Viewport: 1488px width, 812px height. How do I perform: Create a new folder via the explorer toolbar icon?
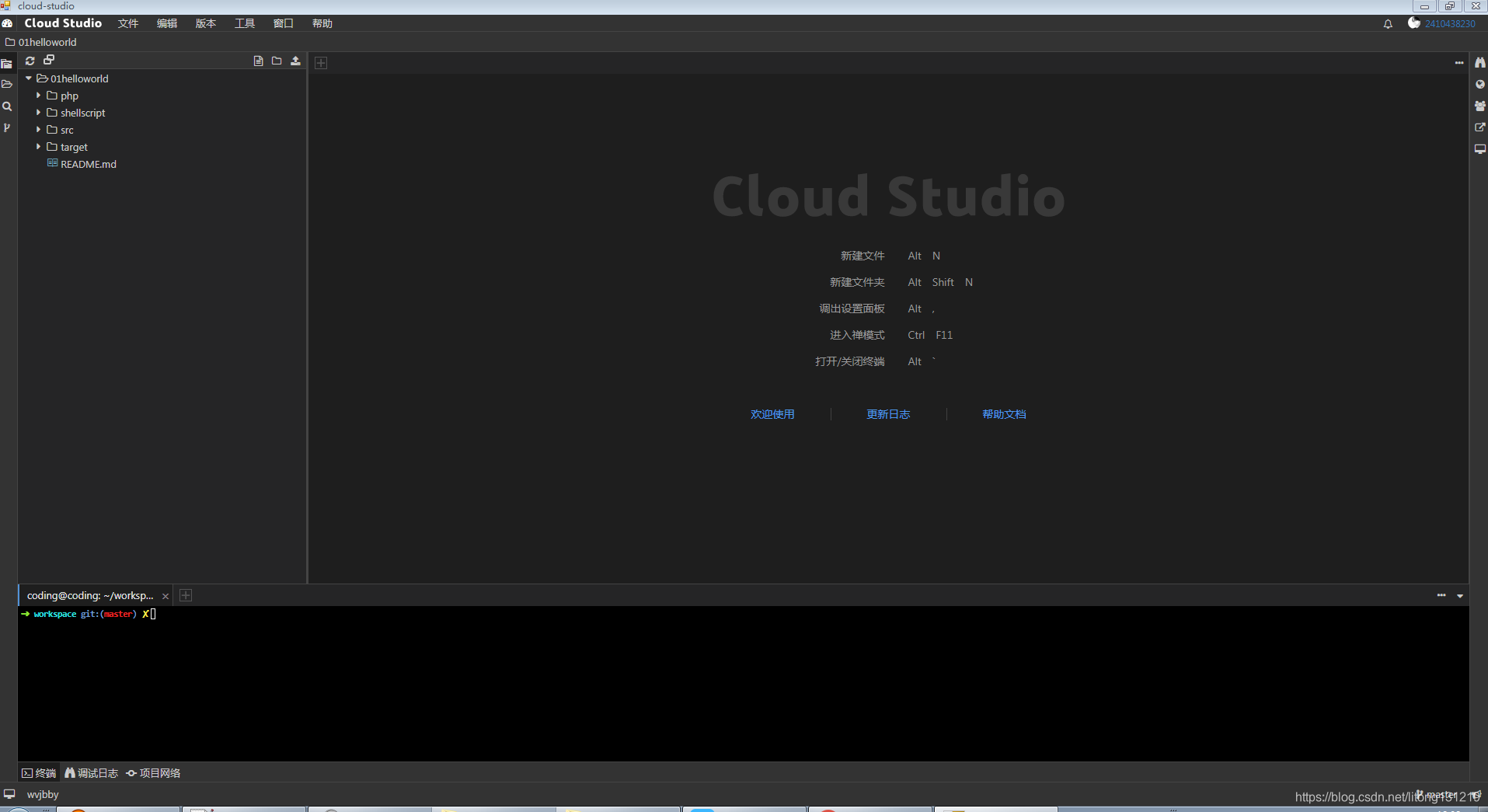[x=277, y=61]
